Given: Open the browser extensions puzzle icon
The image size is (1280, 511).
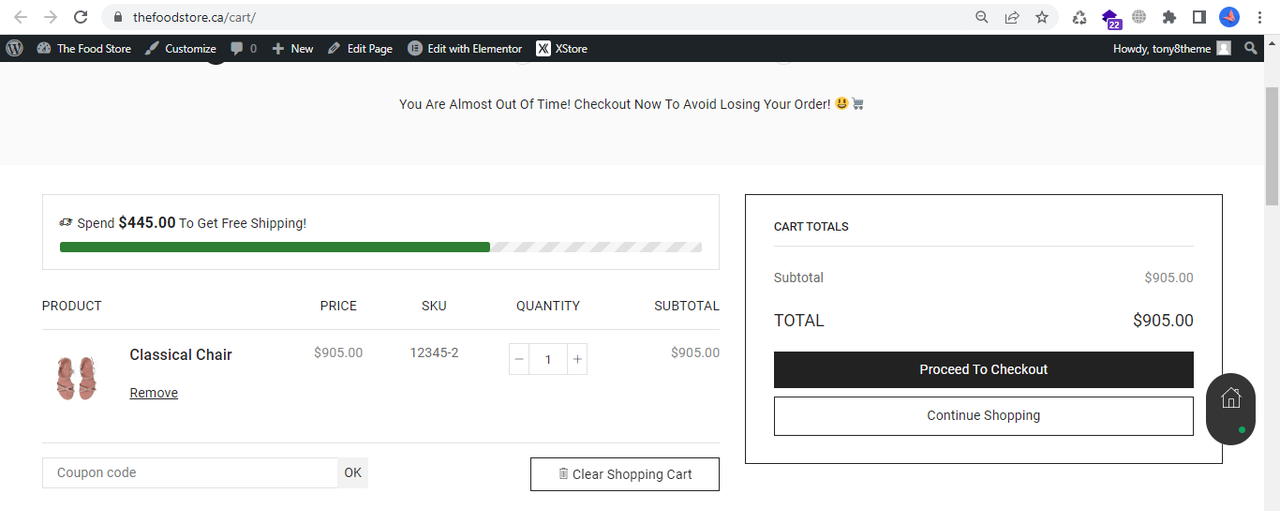Looking at the screenshot, I should coord(1168,17).
